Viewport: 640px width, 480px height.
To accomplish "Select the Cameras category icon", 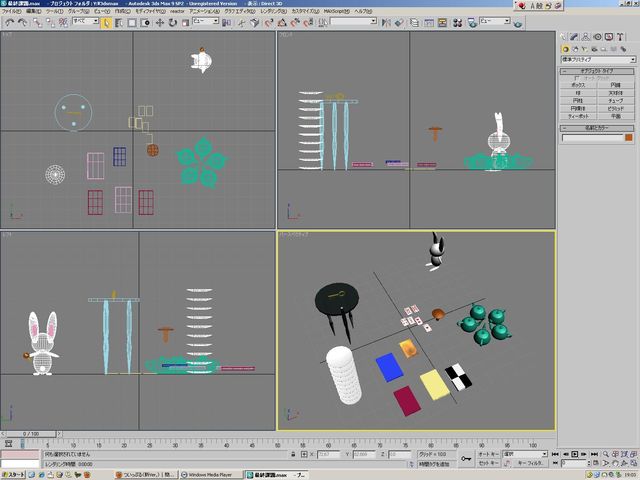I will click(594, 49).
